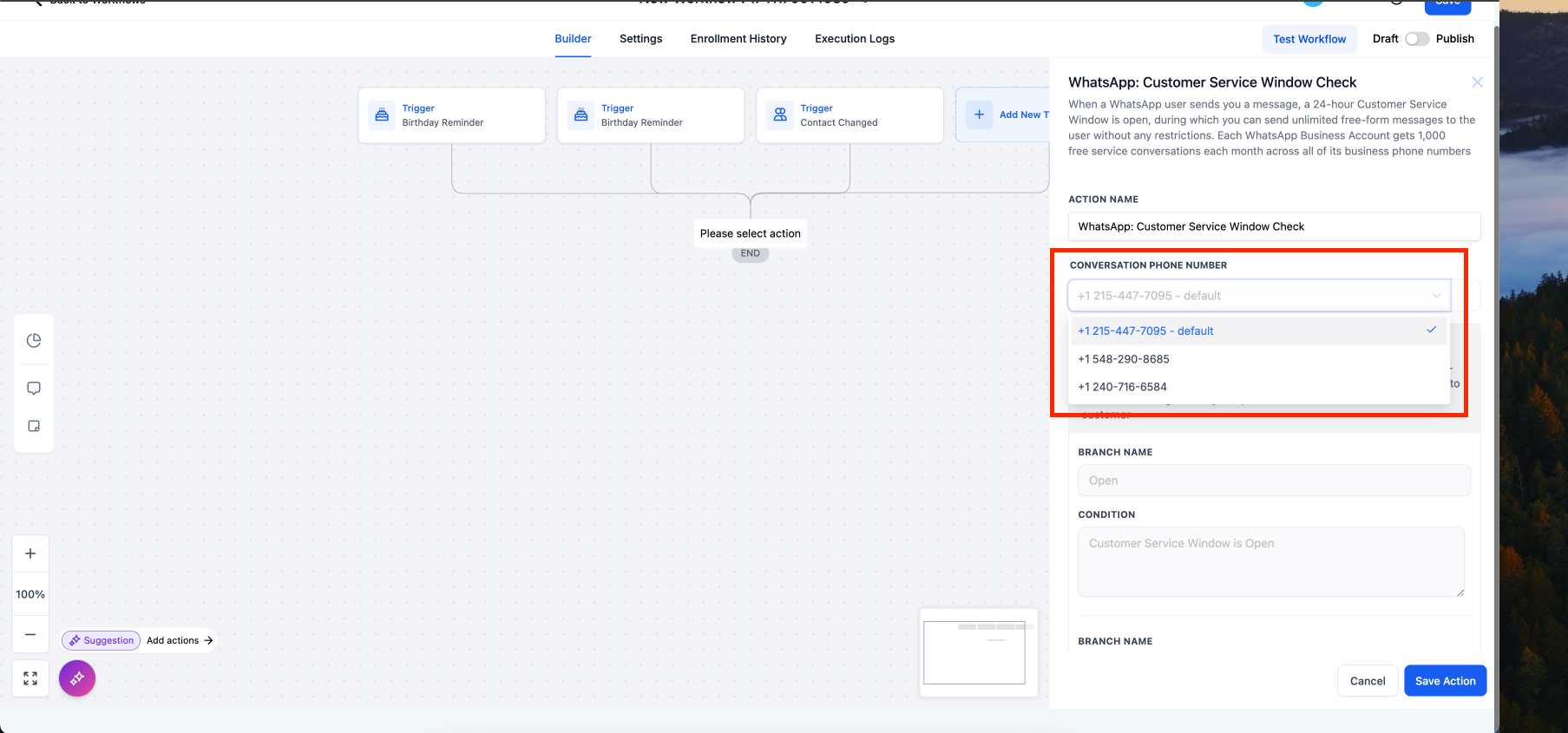This screenshot has height=733, width=1568.
Task: Select the first Birthday Reminder trigger card
Action: (x=451, y=115)
